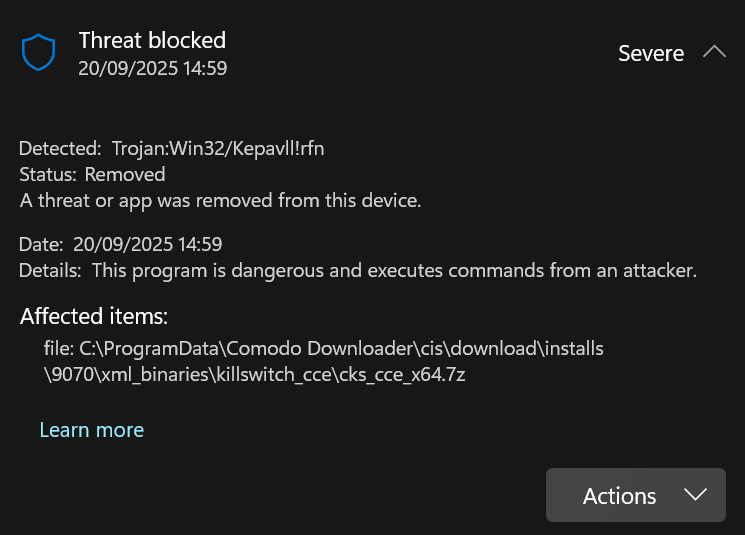
Task: Click the down arrow inside Actions
Action: click(x=694, y=495)
